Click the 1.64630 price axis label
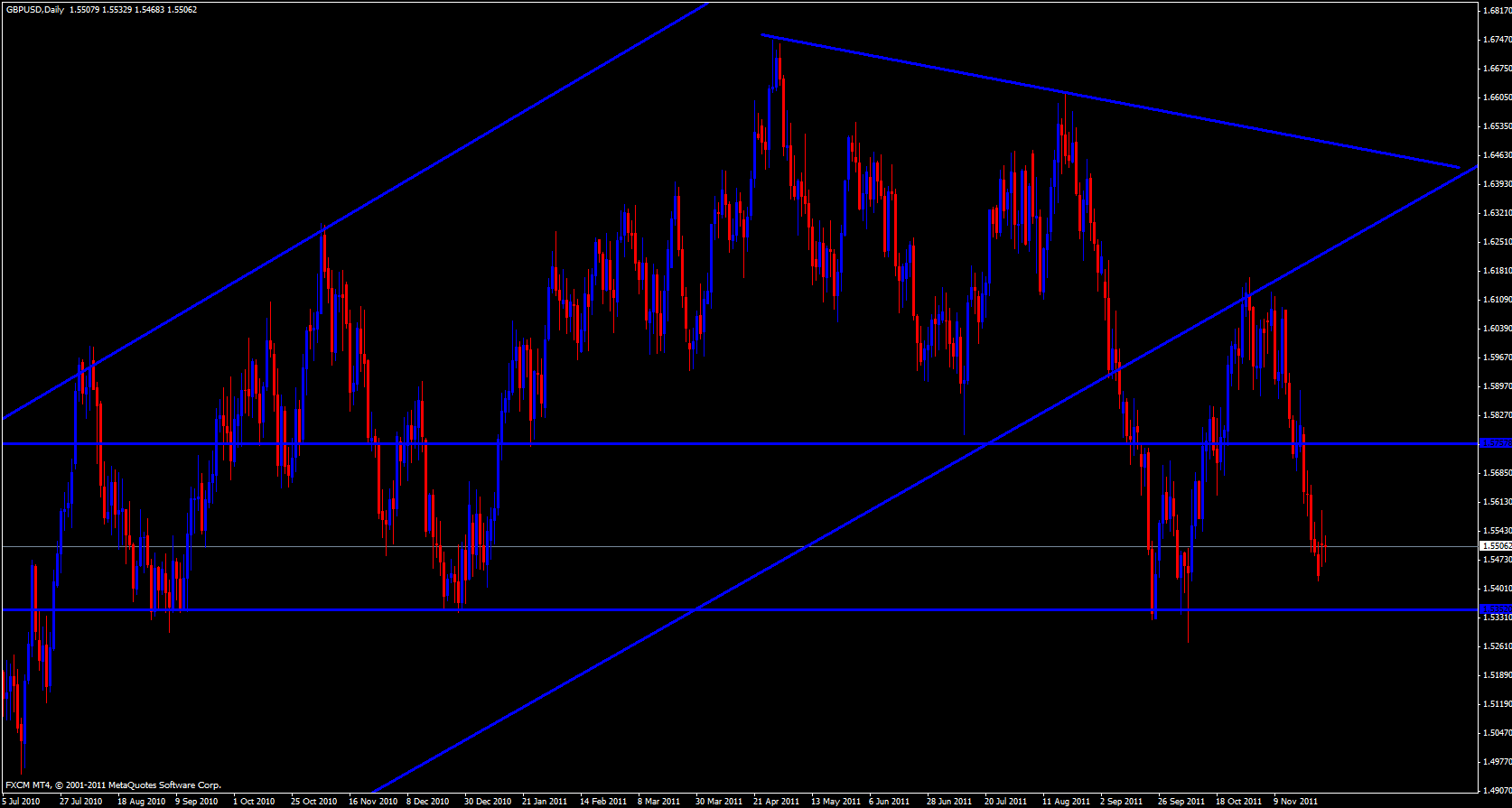Screen dimensions: 1512x808 click(x=1497, y=155)
